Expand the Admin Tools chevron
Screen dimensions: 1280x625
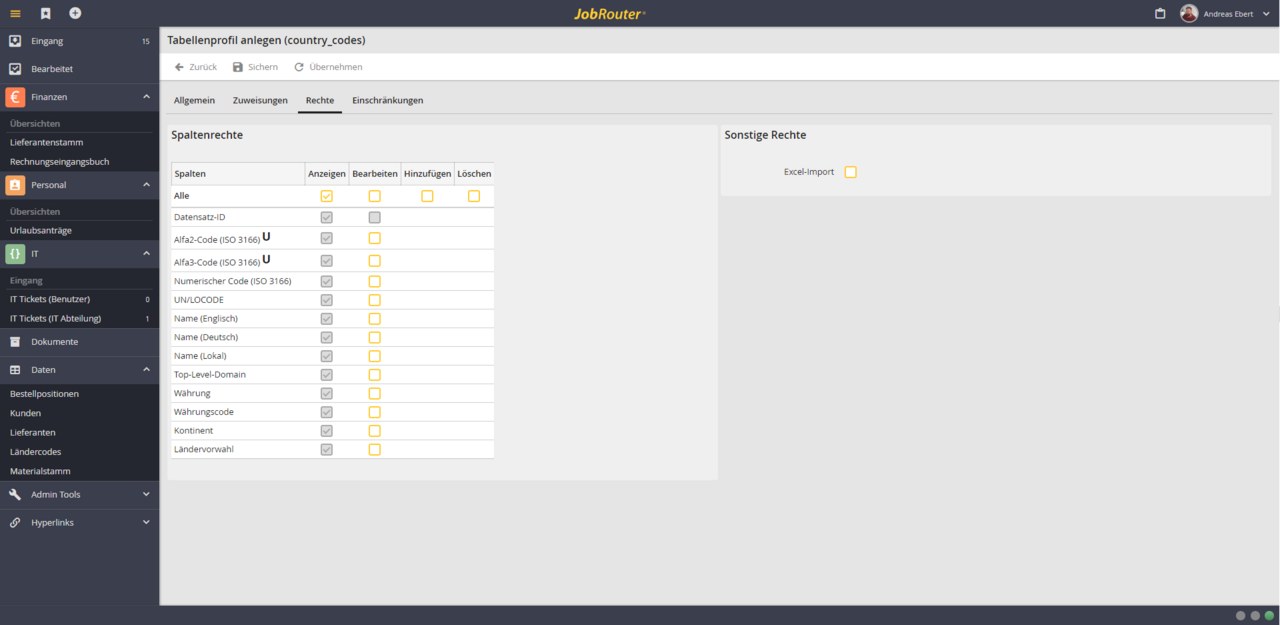(146, 494)
